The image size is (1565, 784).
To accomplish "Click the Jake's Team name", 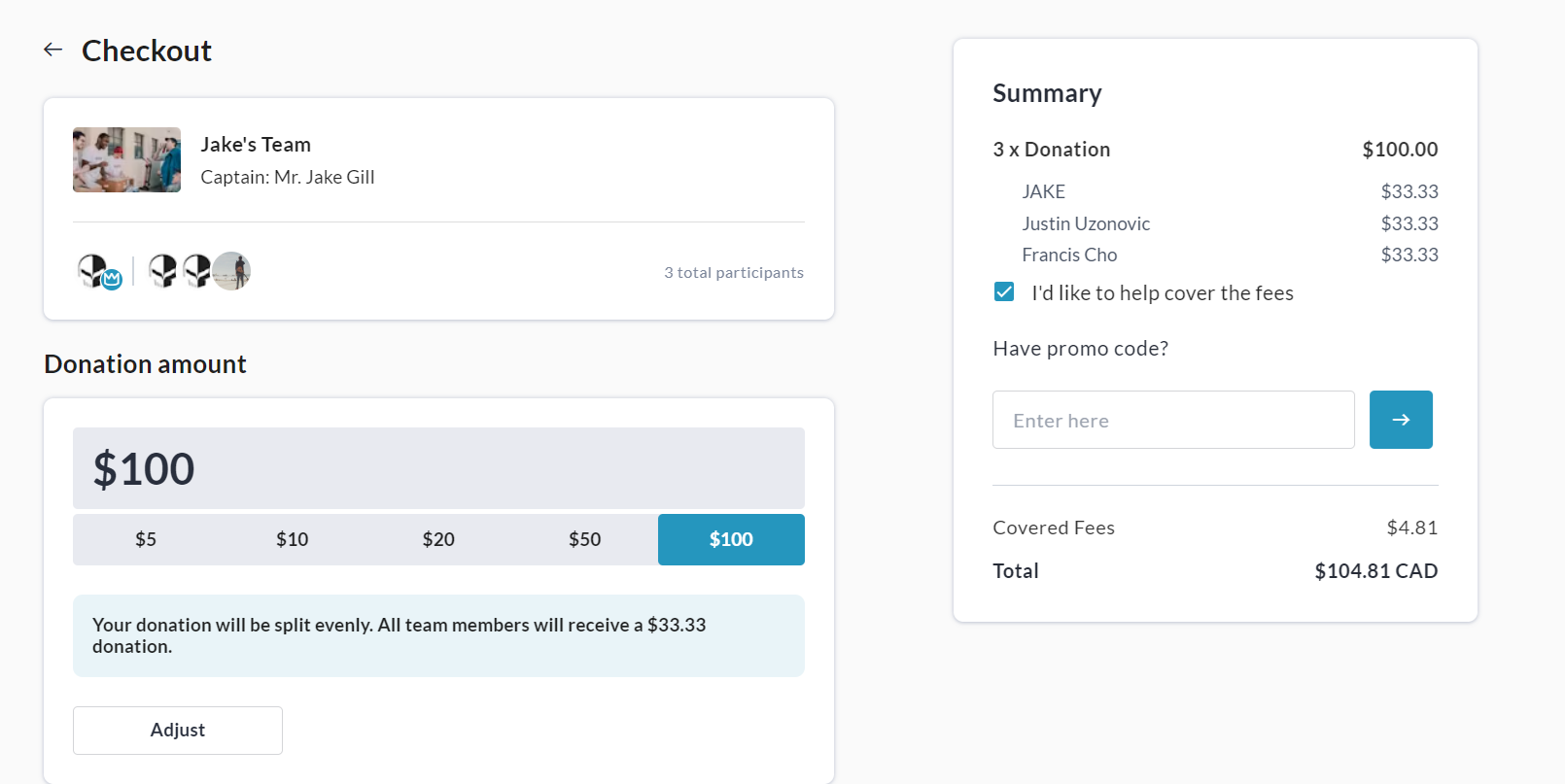I will (256, 145).
